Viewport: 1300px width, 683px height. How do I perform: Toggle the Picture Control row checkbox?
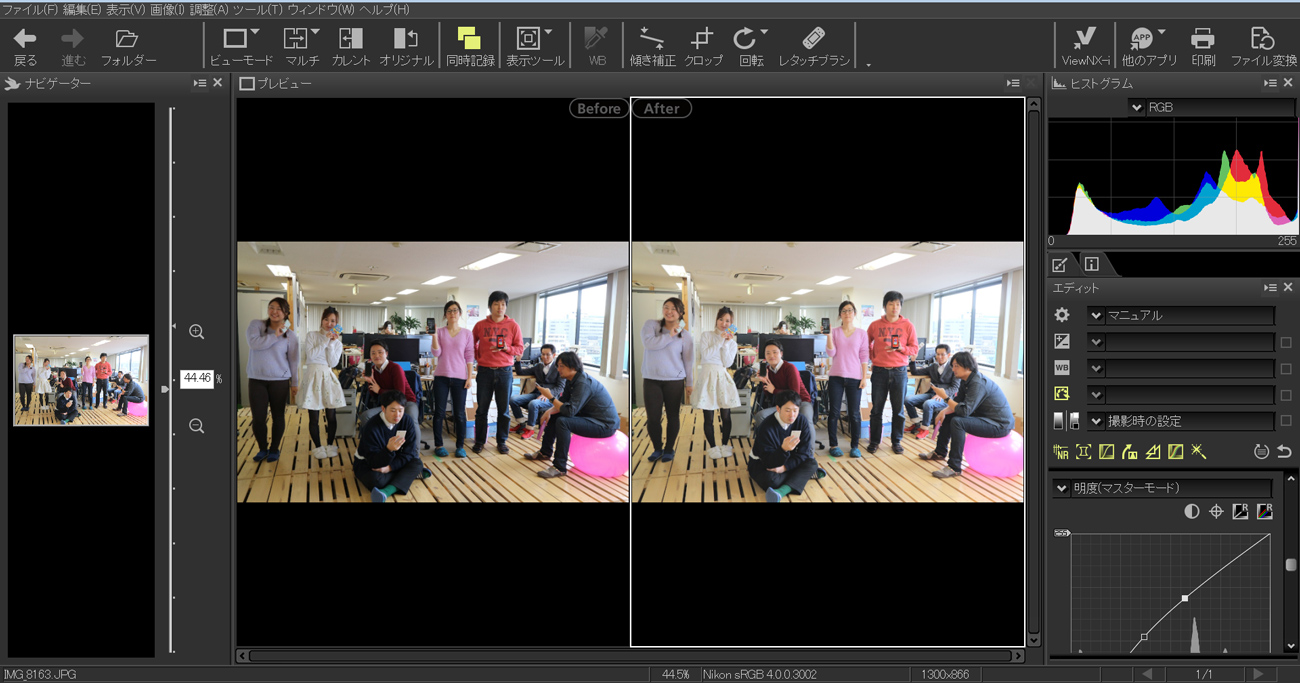(x=1286, y=395)
